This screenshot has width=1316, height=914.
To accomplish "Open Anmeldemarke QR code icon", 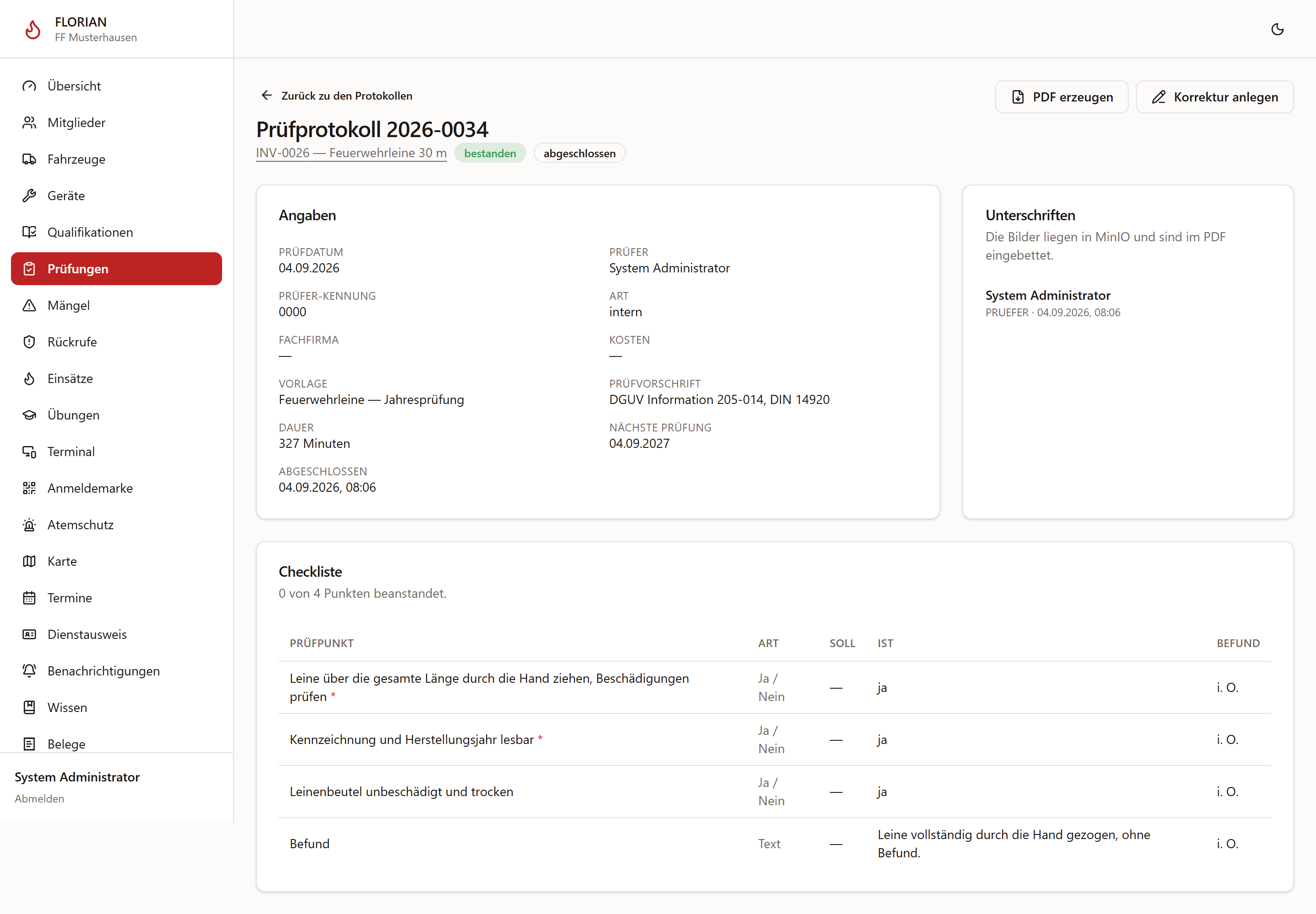I will [29, 488].
